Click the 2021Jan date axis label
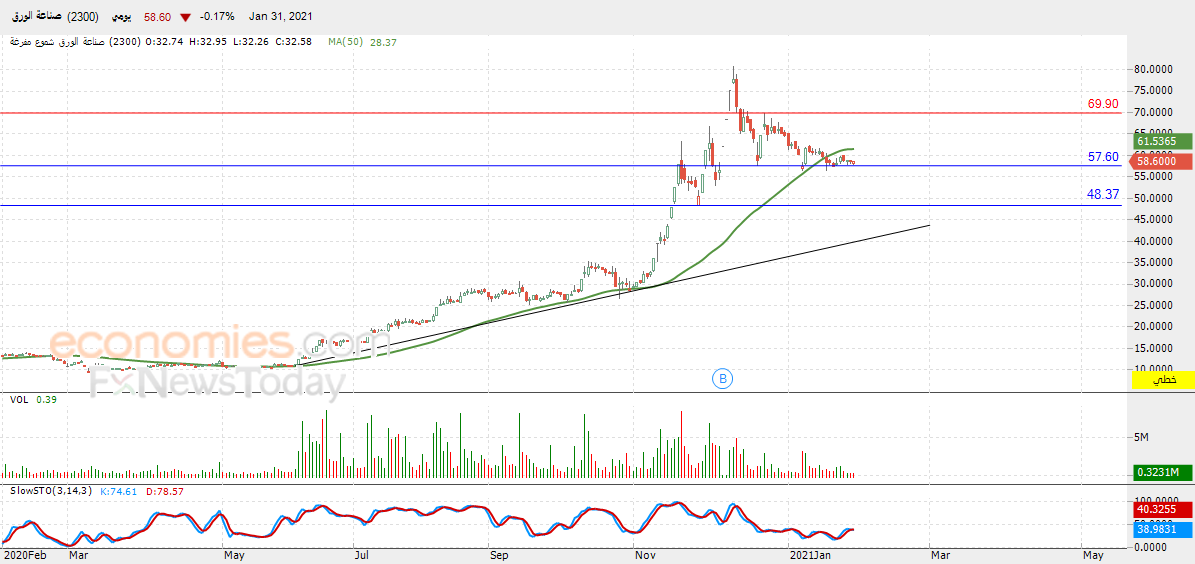1195x564 pixels. [x=806, y=556]
